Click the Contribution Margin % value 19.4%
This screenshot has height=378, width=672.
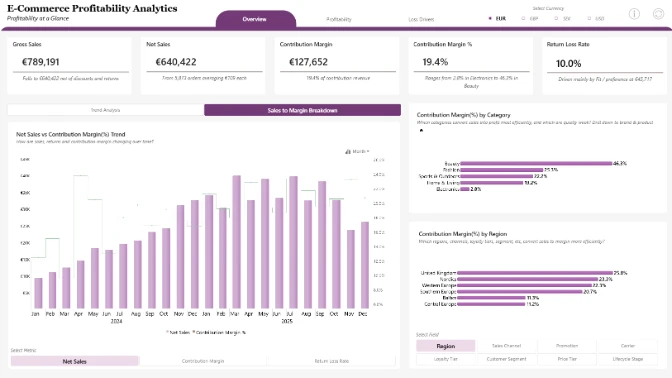coord(435,62)
